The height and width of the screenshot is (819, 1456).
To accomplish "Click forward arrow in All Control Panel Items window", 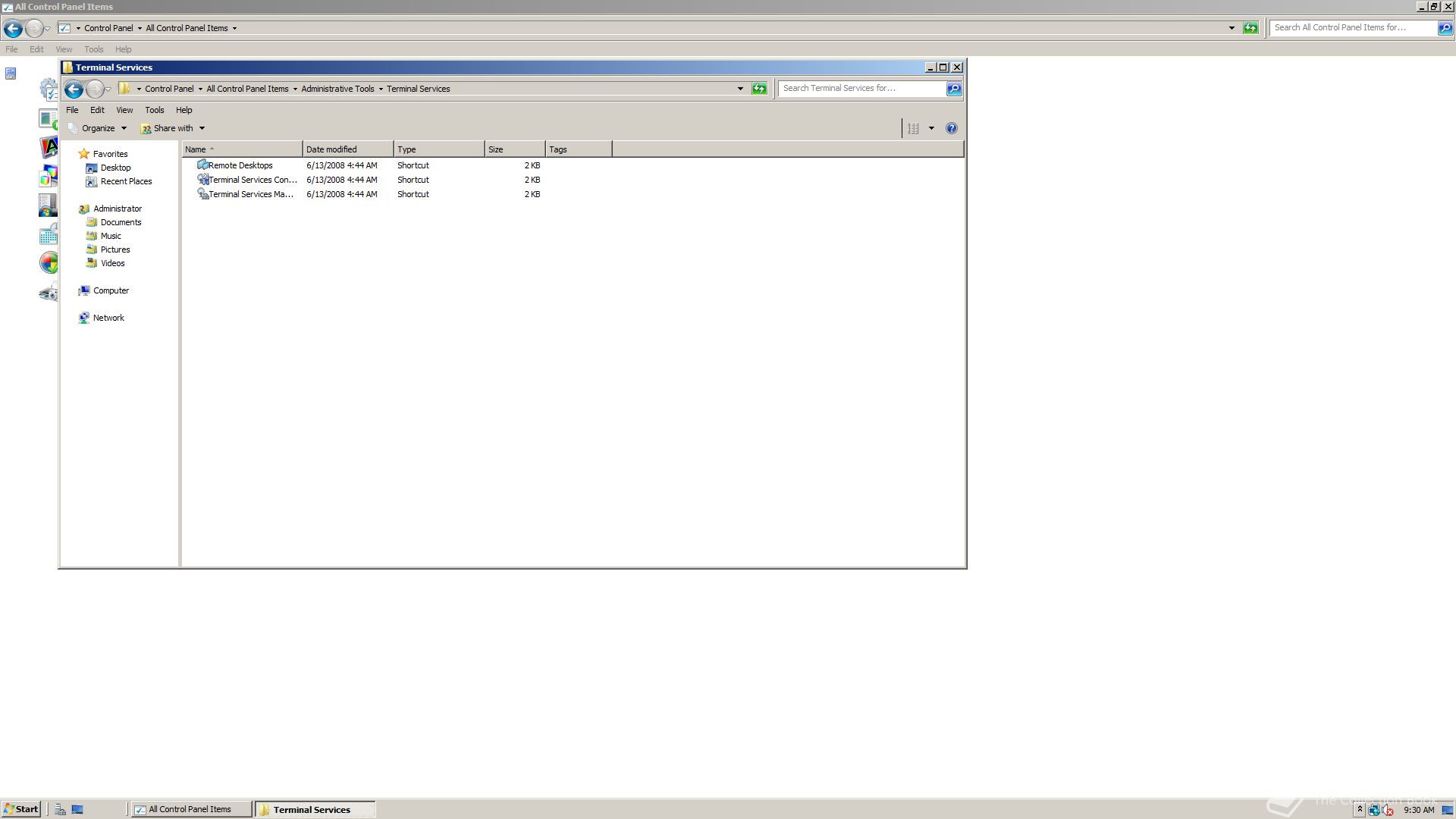I will click(x=34, y=29).
